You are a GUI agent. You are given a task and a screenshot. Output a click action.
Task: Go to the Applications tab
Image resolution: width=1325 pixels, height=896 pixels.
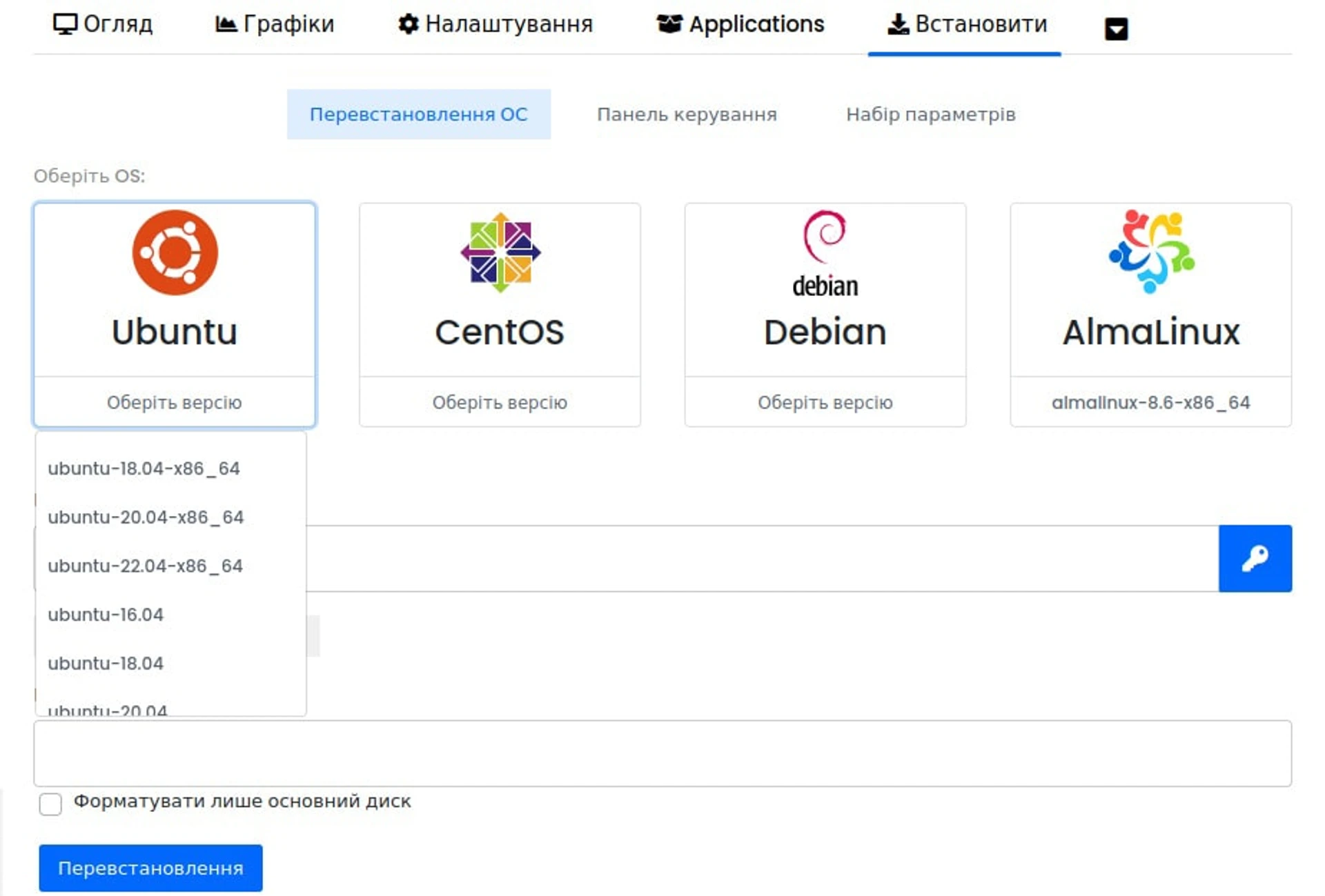click(740, 24)
